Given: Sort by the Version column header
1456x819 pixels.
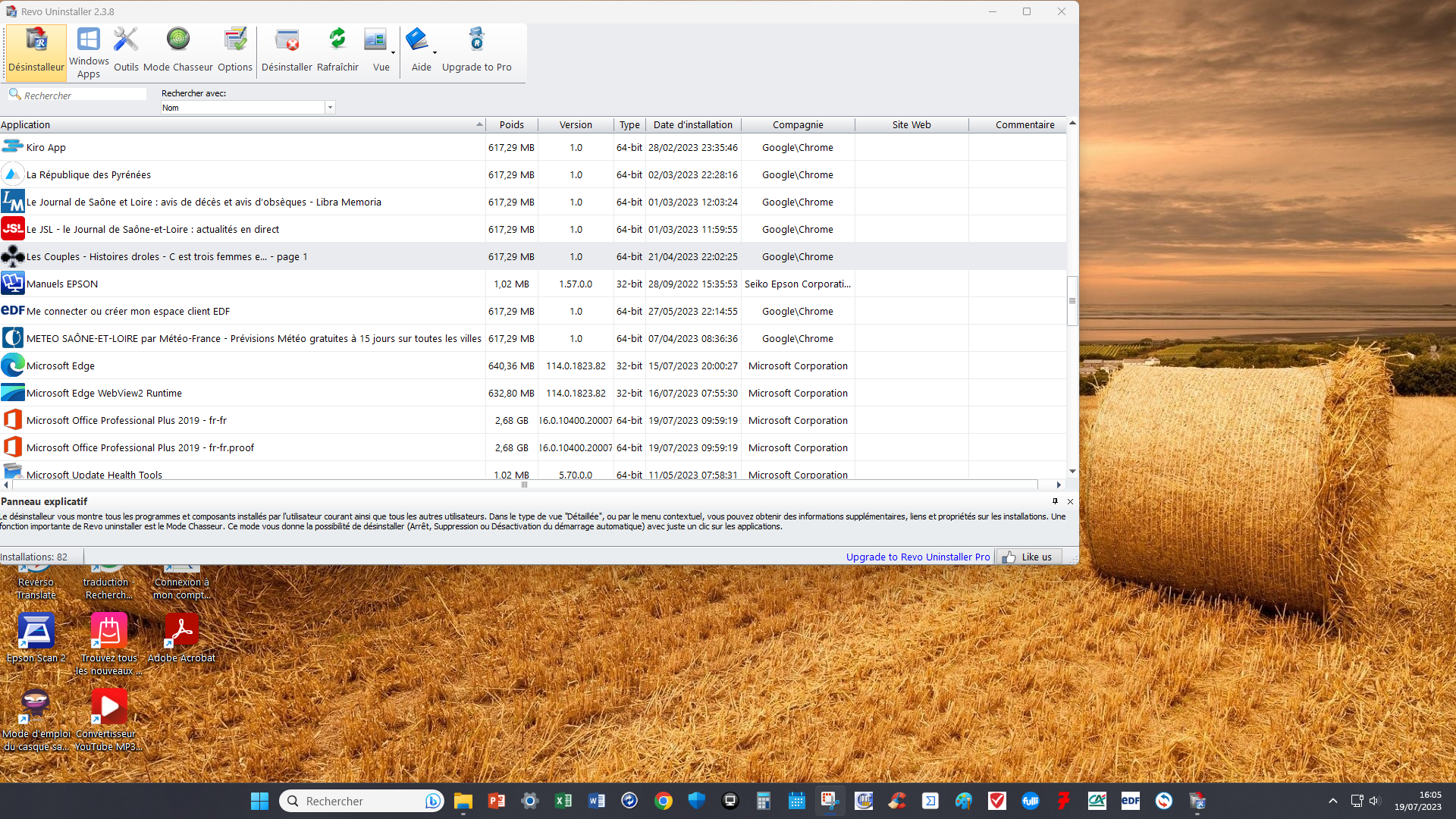Looking at the screenshot, I should (576, 125).
